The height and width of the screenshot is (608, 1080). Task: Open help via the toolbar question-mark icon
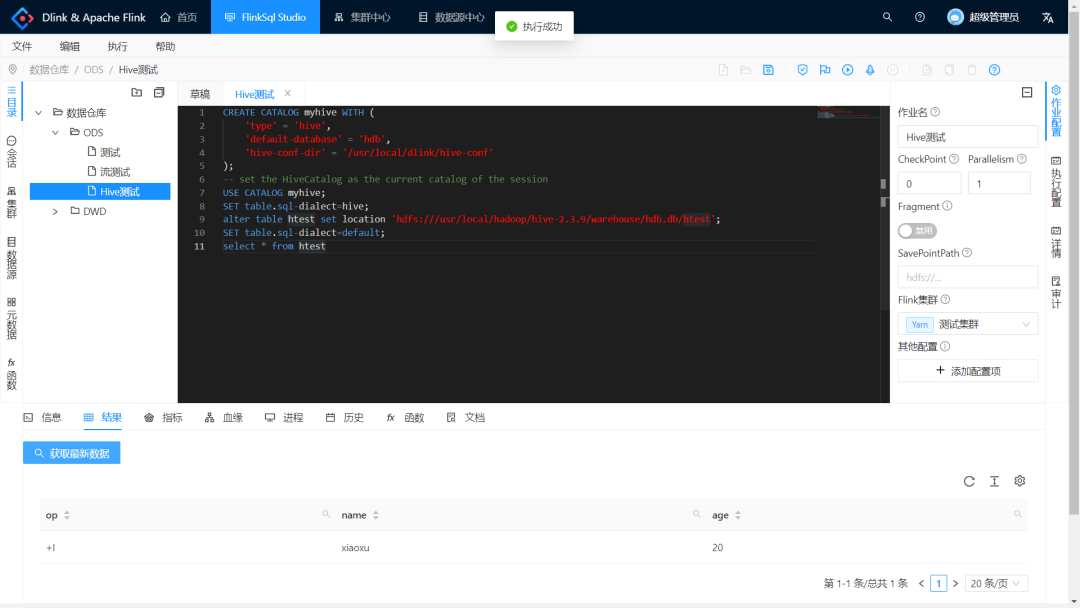coord(995,70)
